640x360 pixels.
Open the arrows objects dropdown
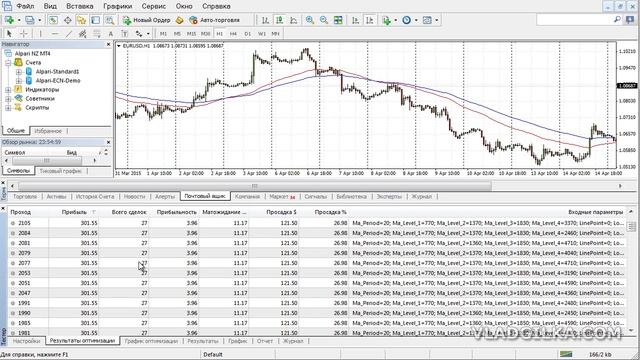coord(148,34)
